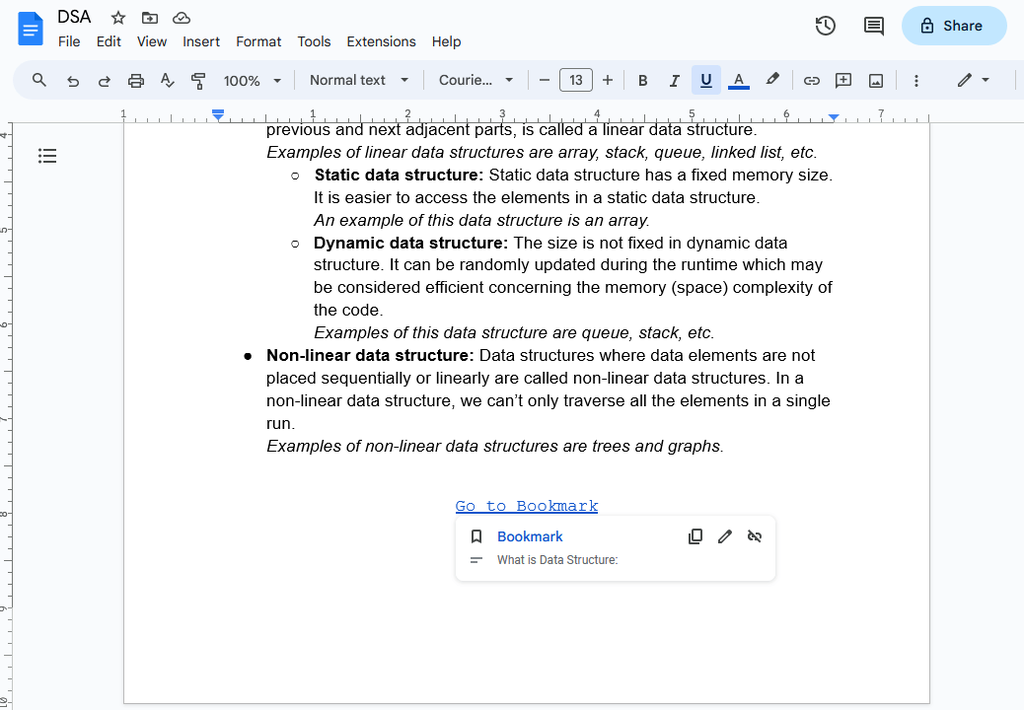Copy the bookmark link
Viewport: 1024px width, 710px height.
coord(695,536)
